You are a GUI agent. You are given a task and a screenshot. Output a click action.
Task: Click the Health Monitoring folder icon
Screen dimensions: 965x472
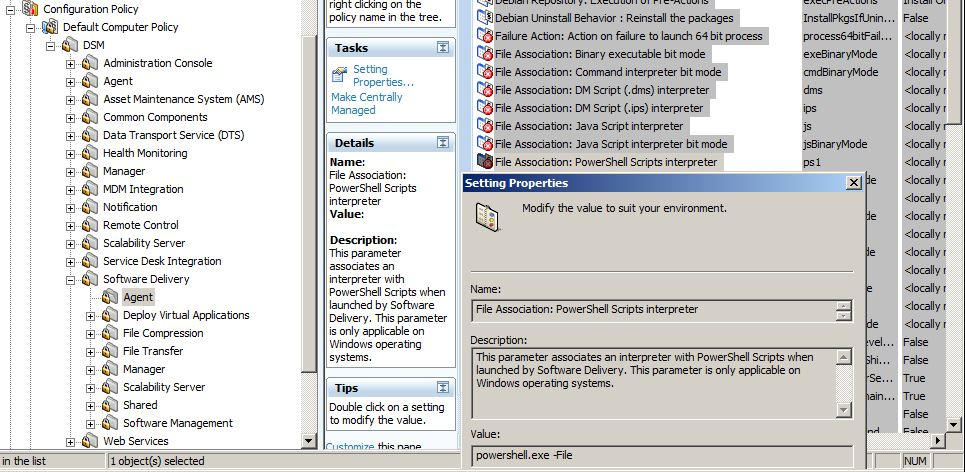(90, 153)
